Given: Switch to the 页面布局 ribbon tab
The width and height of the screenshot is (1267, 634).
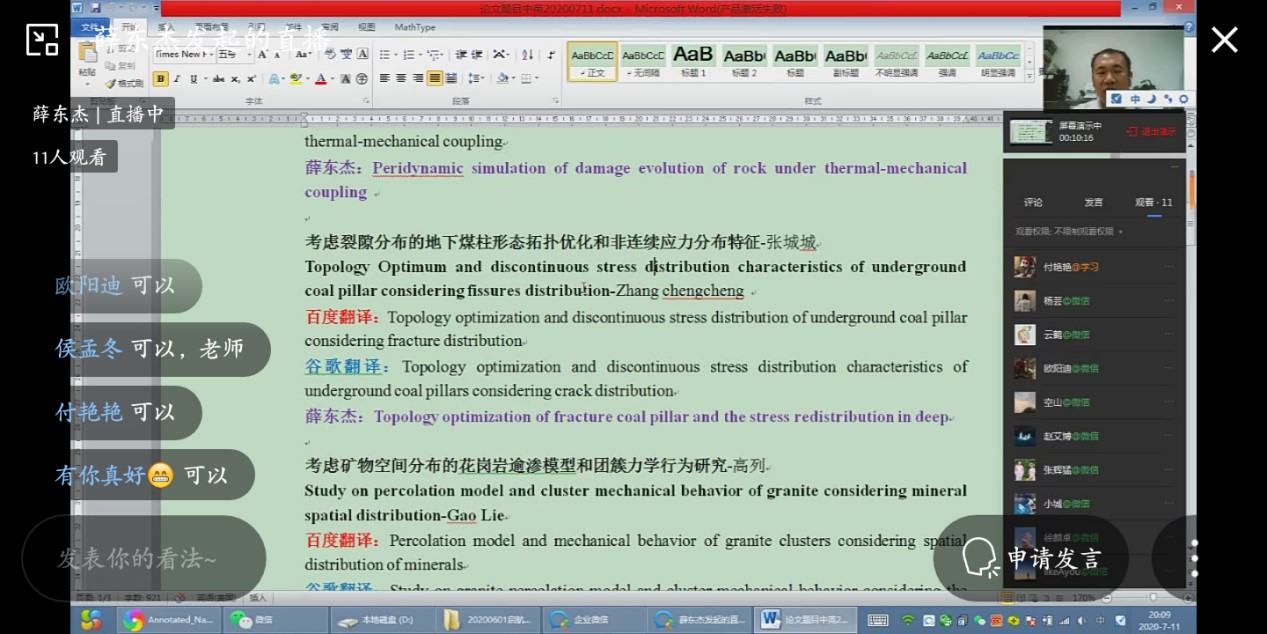Looking at the screenshot, I should (210, 27).
